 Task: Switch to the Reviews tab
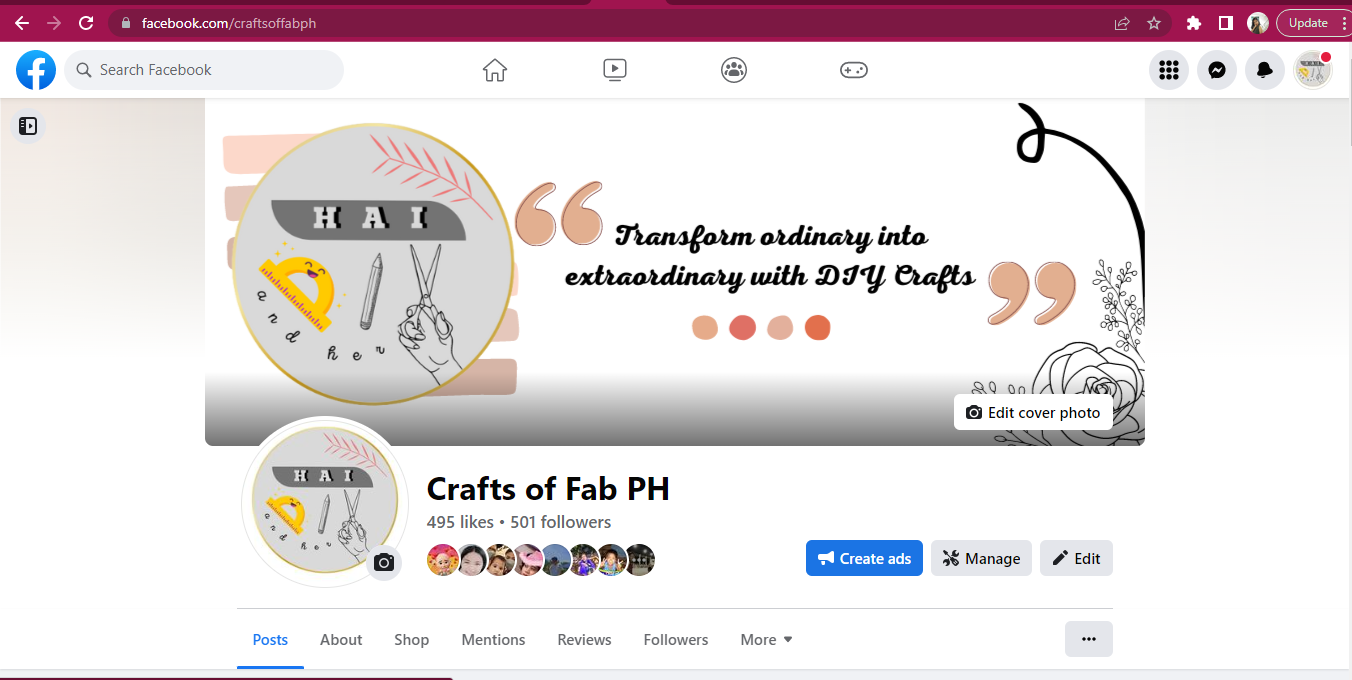[584, 640]
